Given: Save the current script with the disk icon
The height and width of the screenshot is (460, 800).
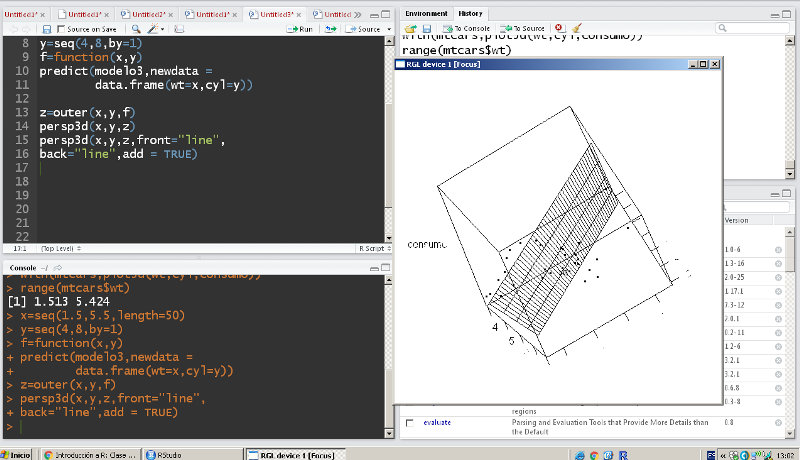Looking at the screenshot, I should [x=45, y=30].
